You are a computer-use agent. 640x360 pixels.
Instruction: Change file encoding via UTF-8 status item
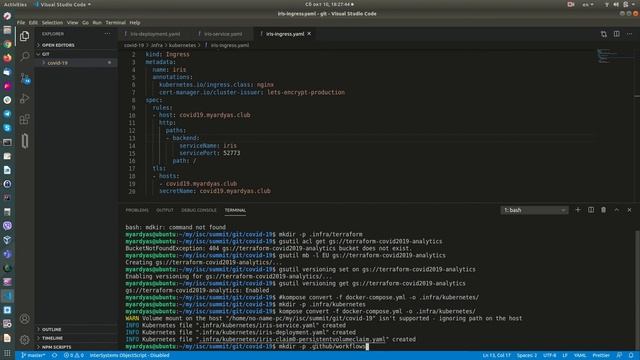[549, 356]
